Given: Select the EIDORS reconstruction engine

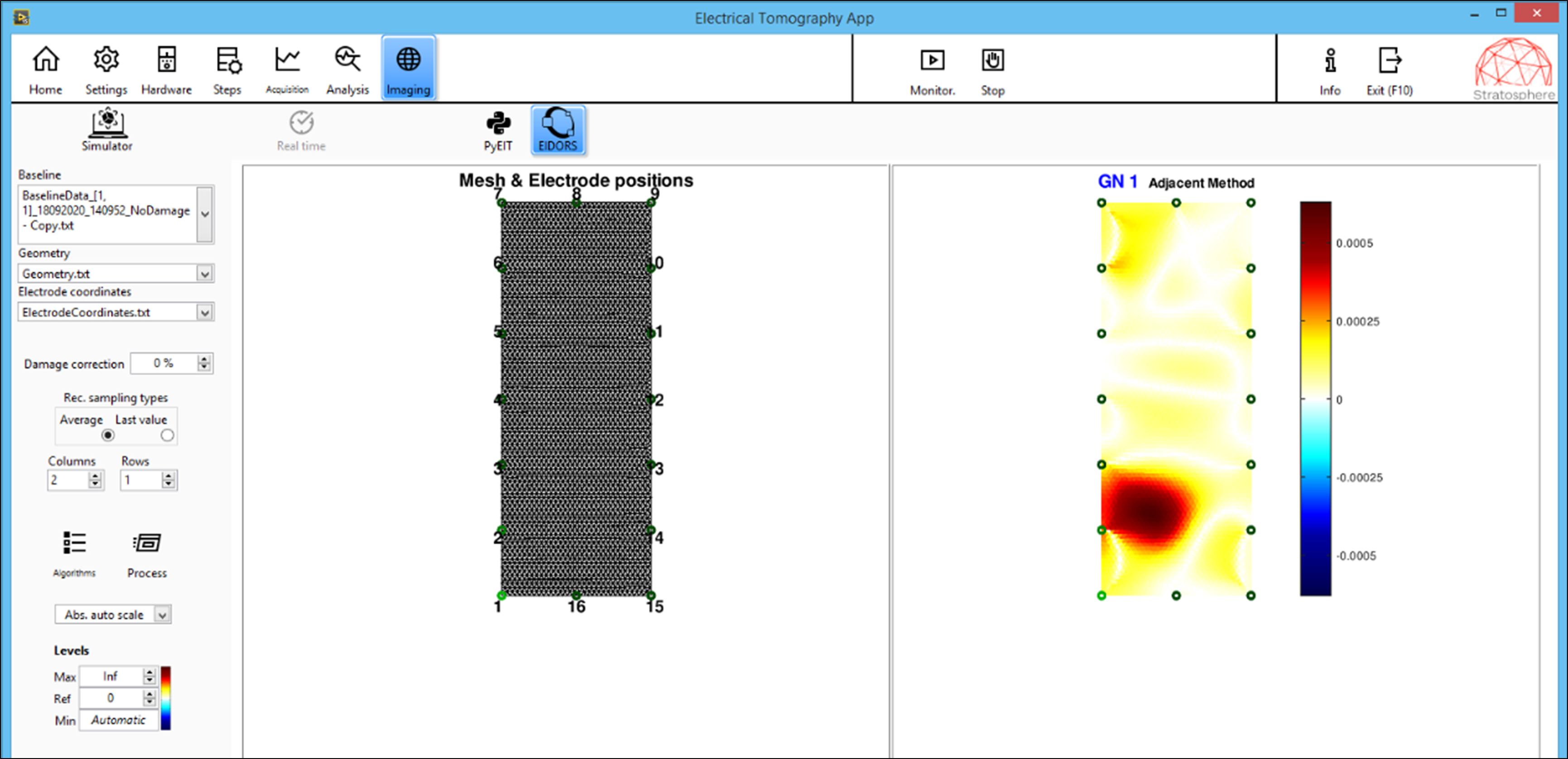Looking at the screenshot, I should click(x=558, y=130).
